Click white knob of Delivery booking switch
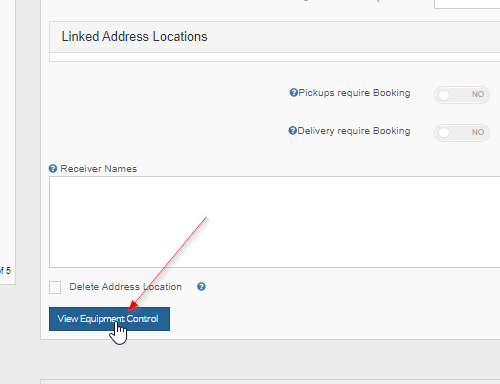Image resolution: width=500 pixels, height=384 pixels. pyautogui.click(x=444, y=133)
